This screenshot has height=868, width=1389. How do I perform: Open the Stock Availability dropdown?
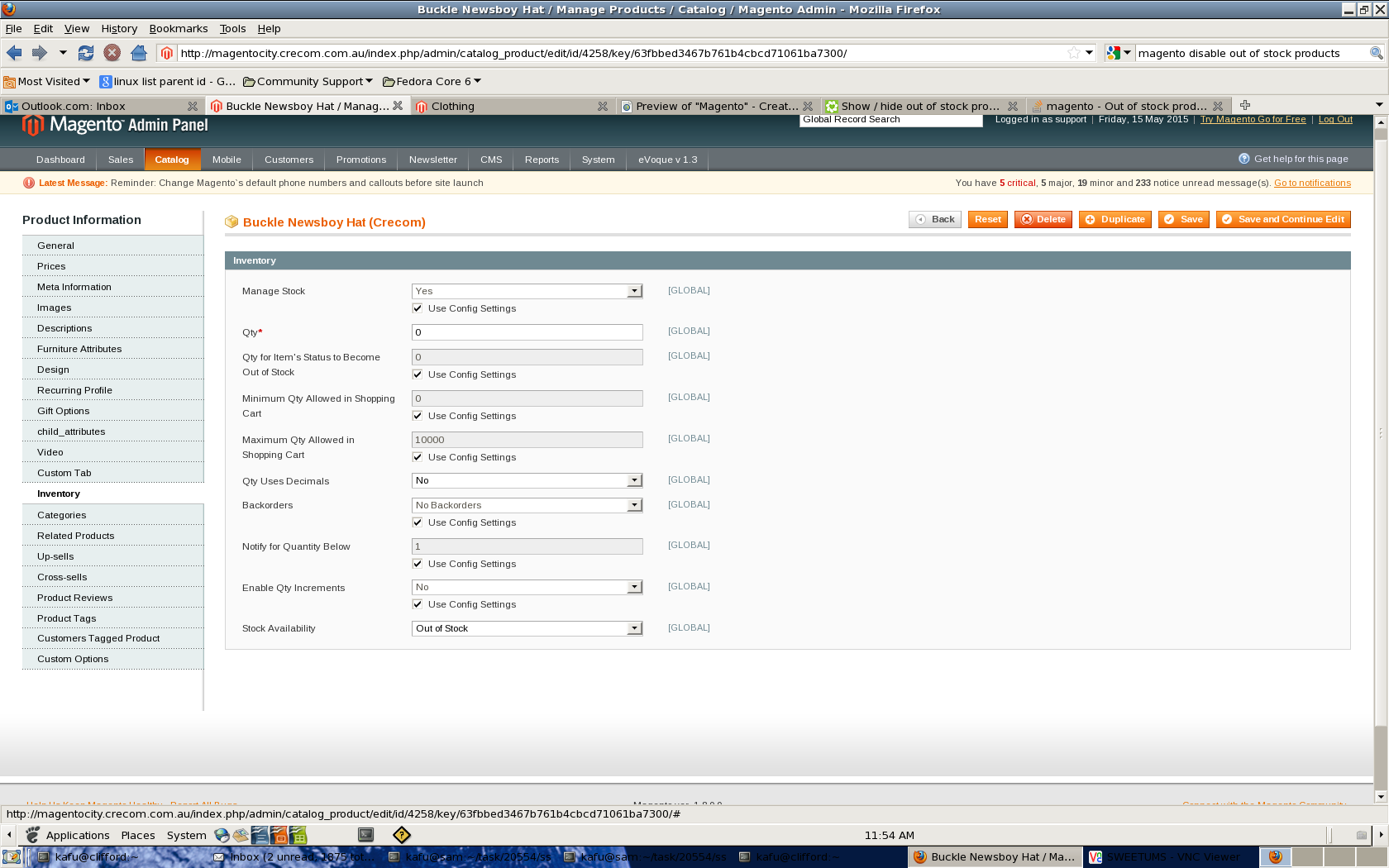click(x=527, y=628)
